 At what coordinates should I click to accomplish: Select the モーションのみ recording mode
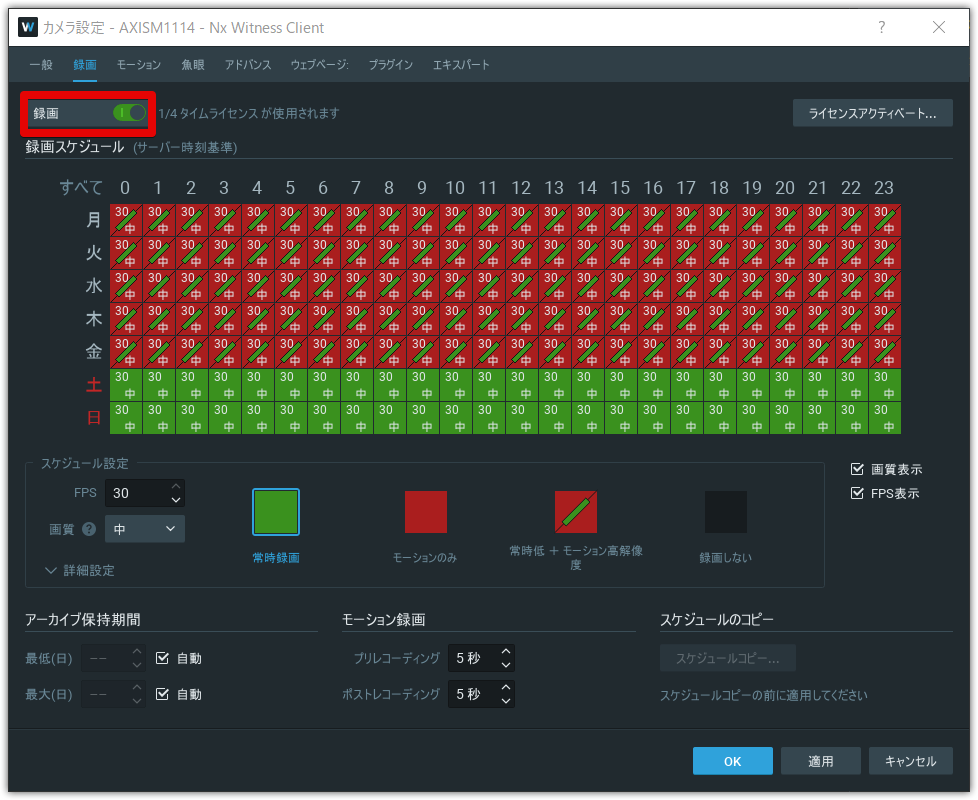tap(425, 511)
